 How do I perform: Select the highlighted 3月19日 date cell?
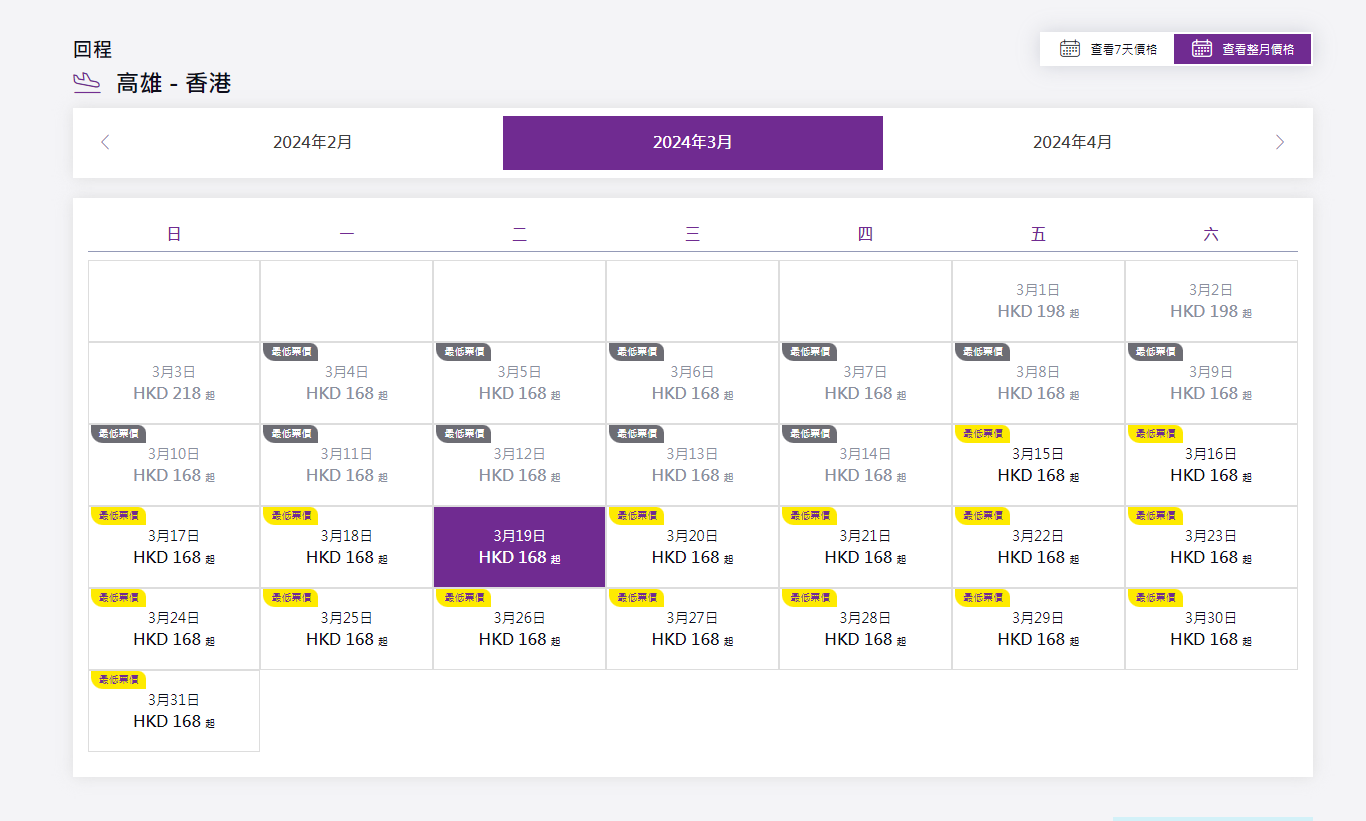coord(519,548)
